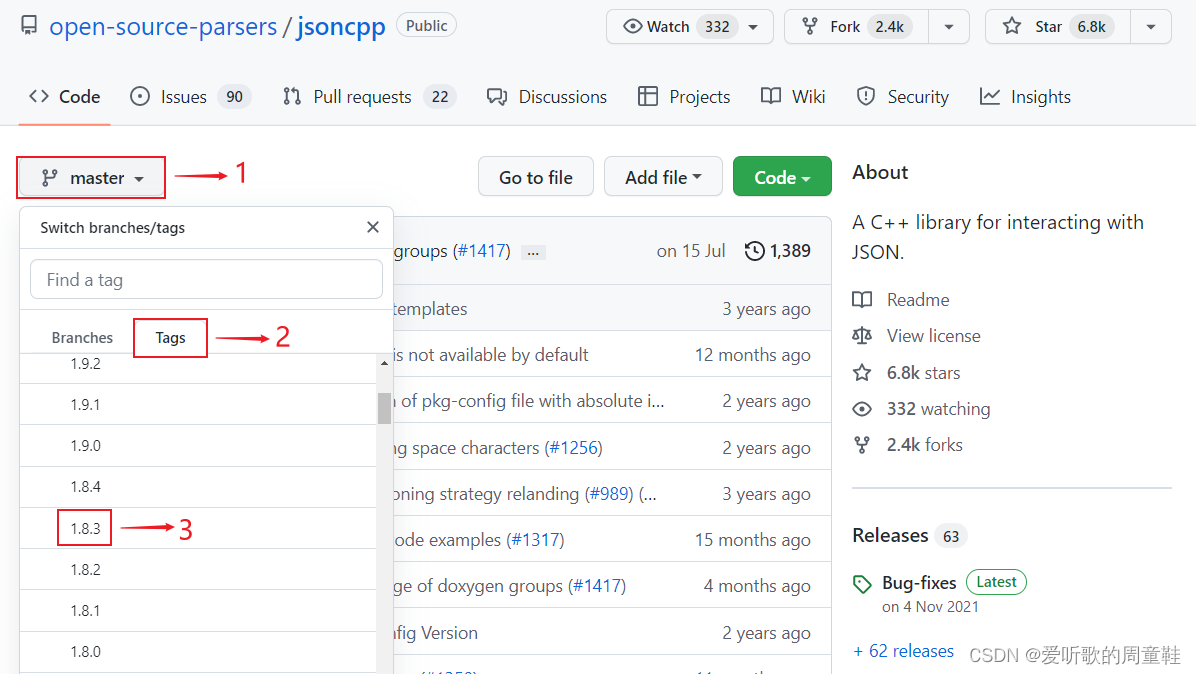Open the Insights tab
The image size is (1196, 674).
coord(1025,97)
